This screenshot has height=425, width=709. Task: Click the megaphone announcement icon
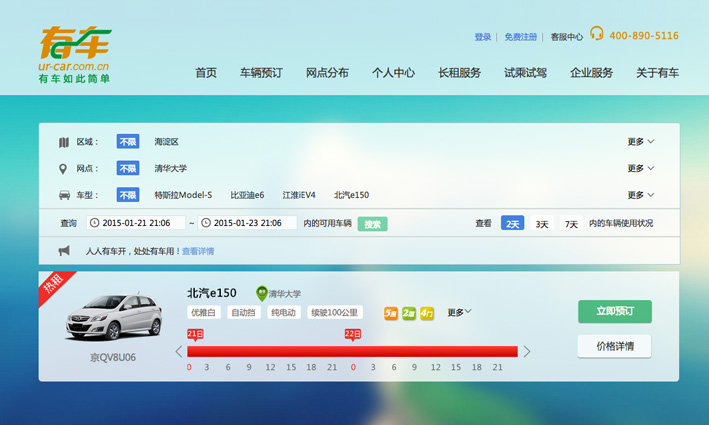[x=64, y=250]
